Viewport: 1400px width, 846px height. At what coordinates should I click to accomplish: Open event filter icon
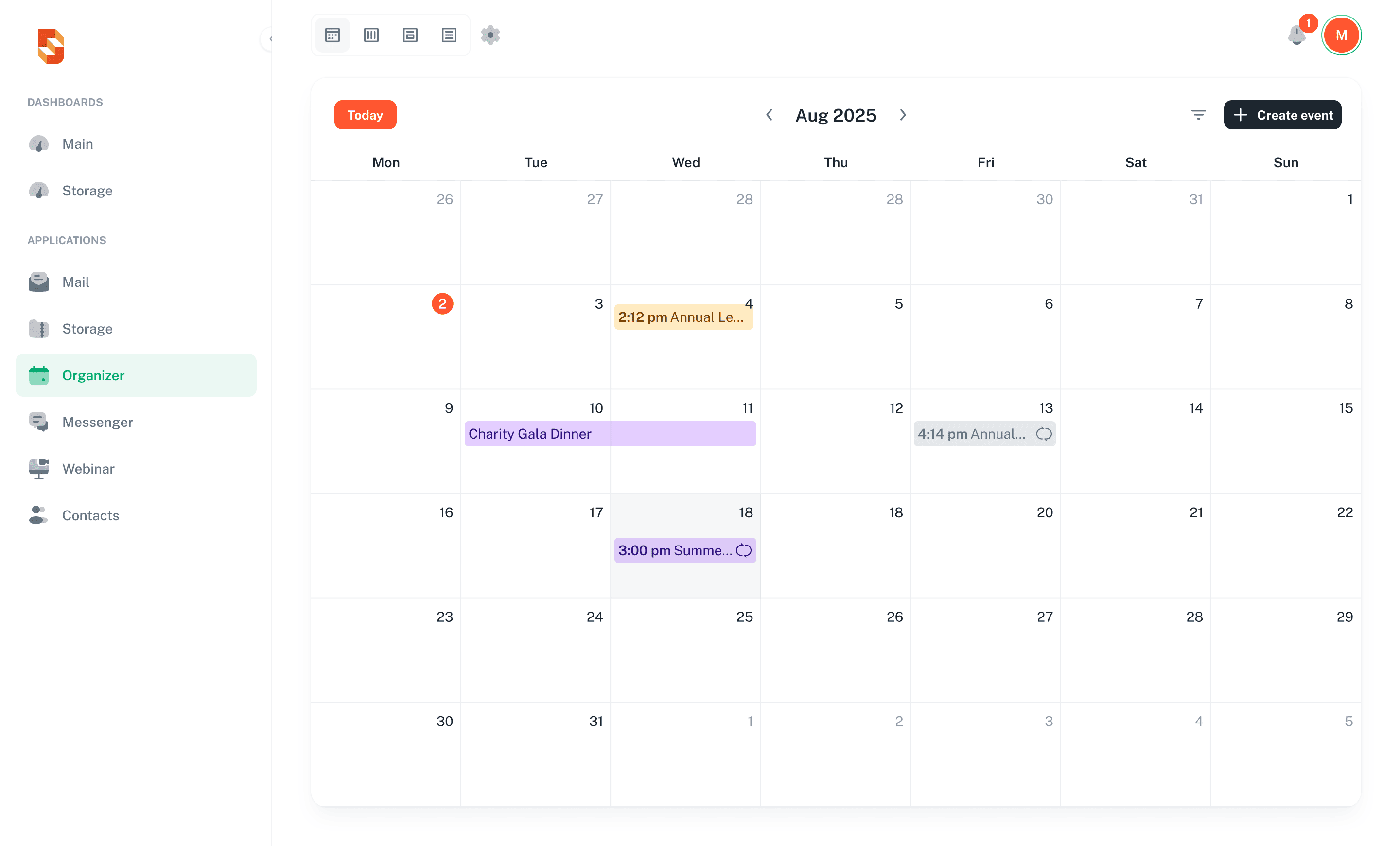[1198, 115]
